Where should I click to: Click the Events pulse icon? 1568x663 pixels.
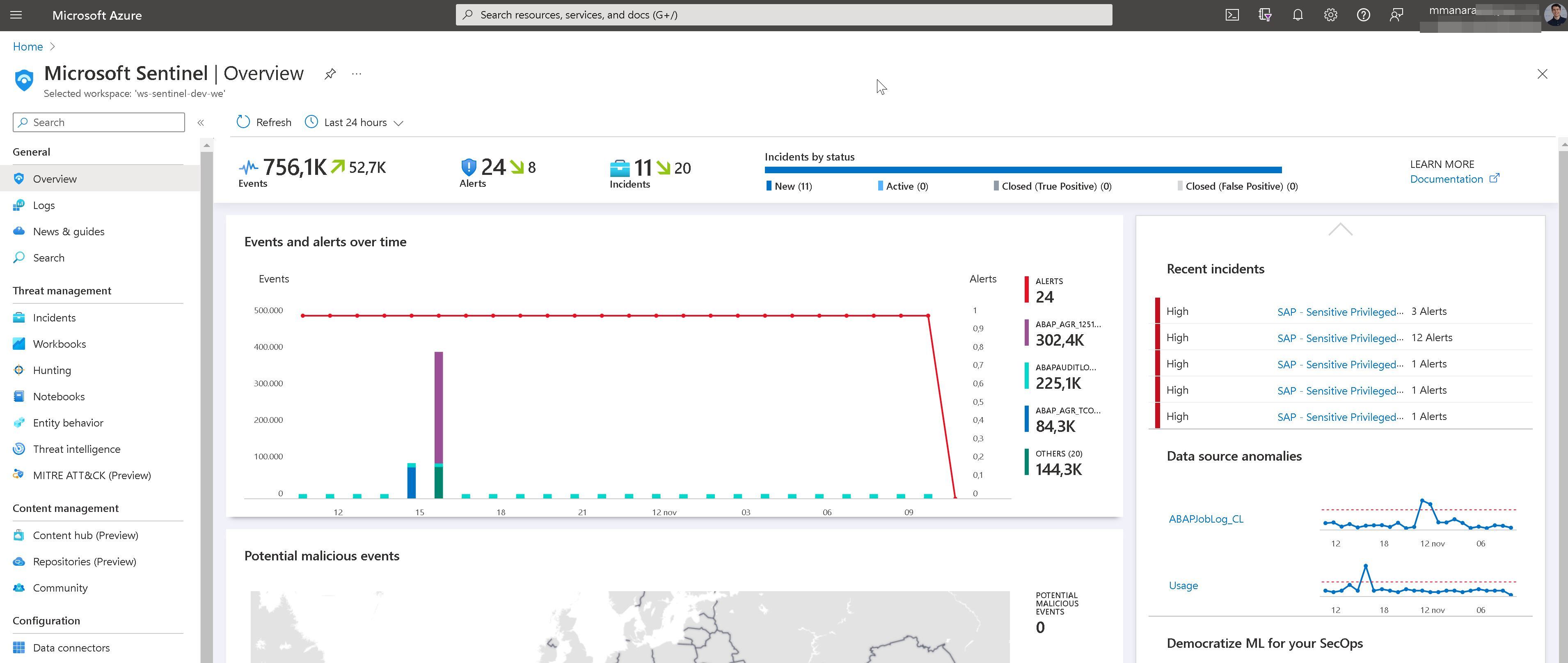[x=248, y=167]
